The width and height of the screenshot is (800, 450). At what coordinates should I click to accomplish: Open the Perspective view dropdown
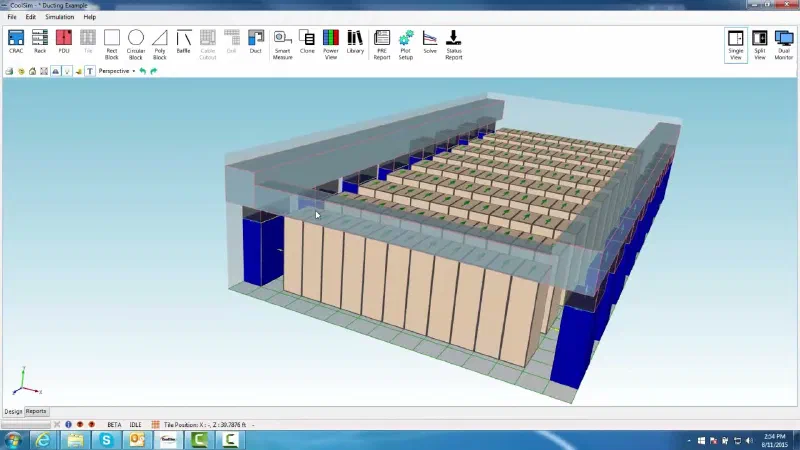[117, 71]
